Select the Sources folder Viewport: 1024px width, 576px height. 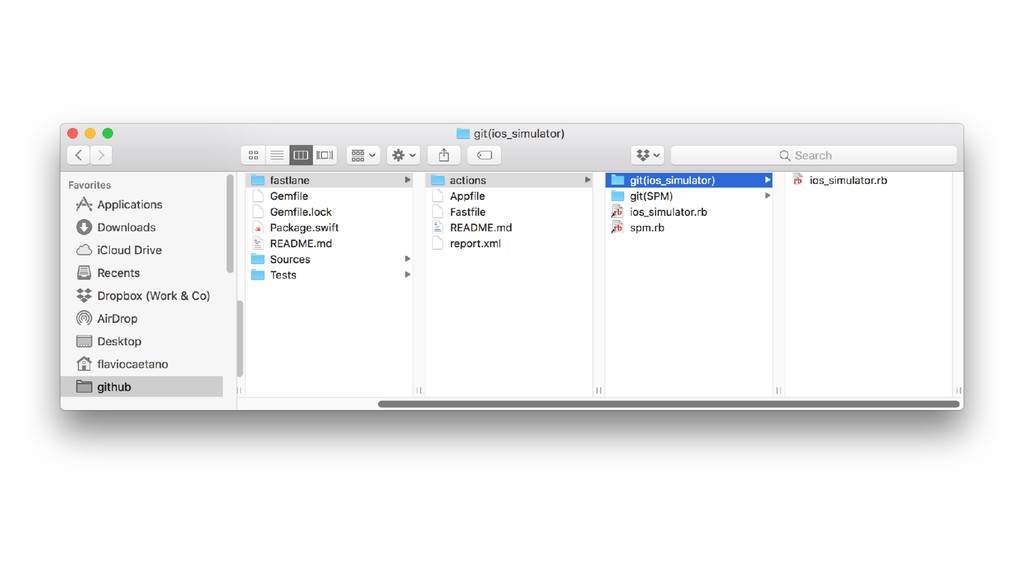pyautogui.click(x=330, y=259)
